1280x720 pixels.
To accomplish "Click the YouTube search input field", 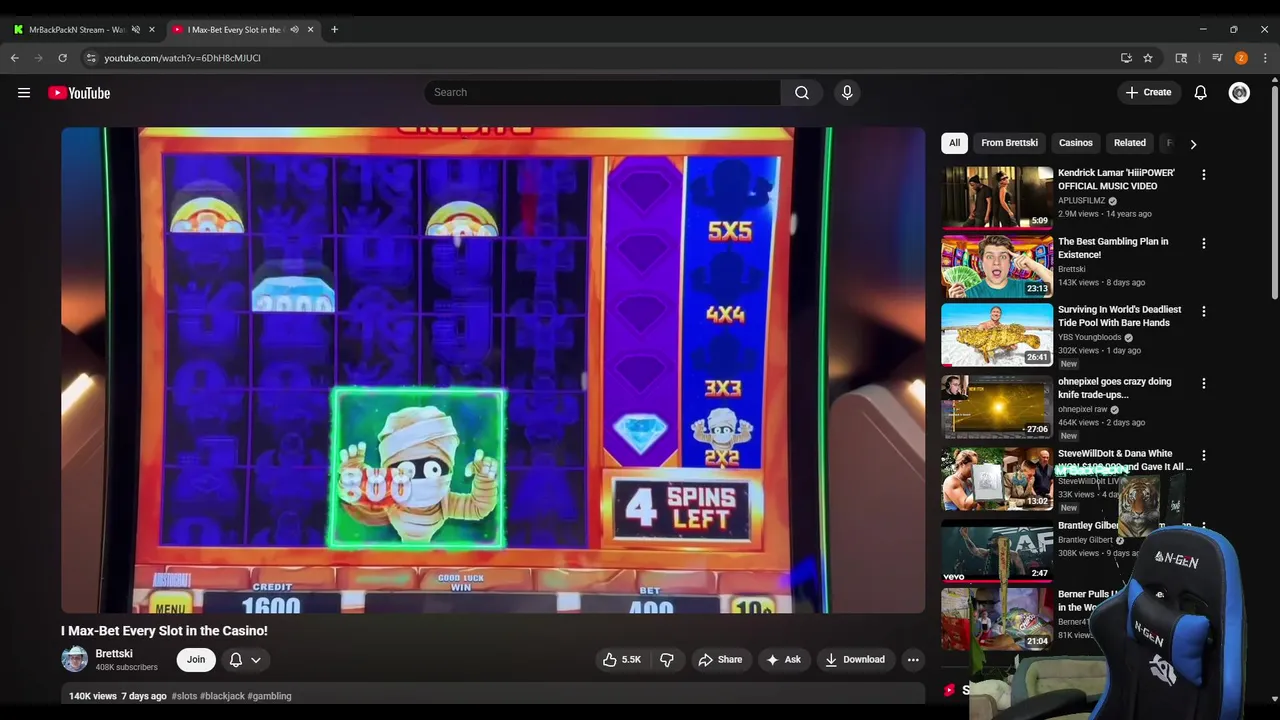I will [x=603, y=93].
